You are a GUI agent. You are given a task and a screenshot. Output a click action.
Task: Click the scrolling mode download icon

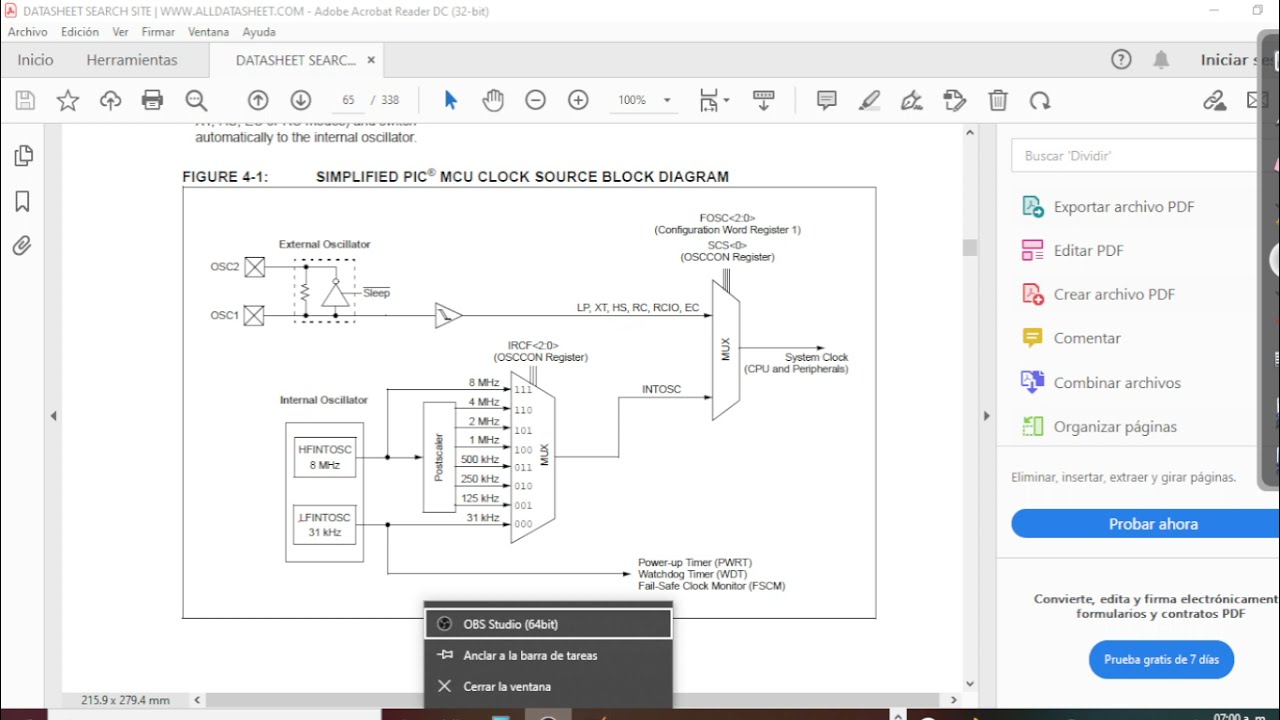click(764, 100)
